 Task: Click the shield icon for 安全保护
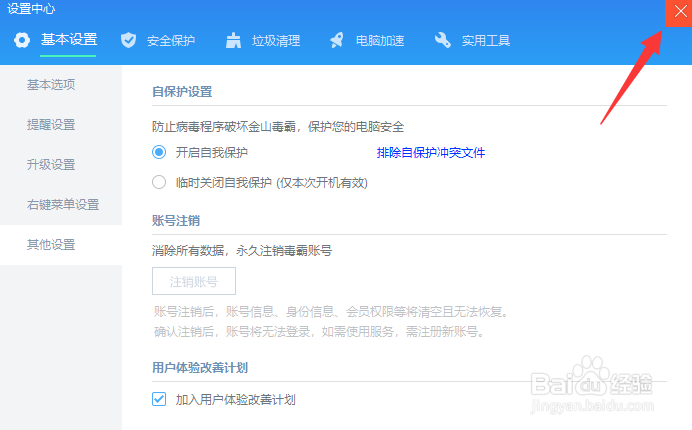point(128,40)
